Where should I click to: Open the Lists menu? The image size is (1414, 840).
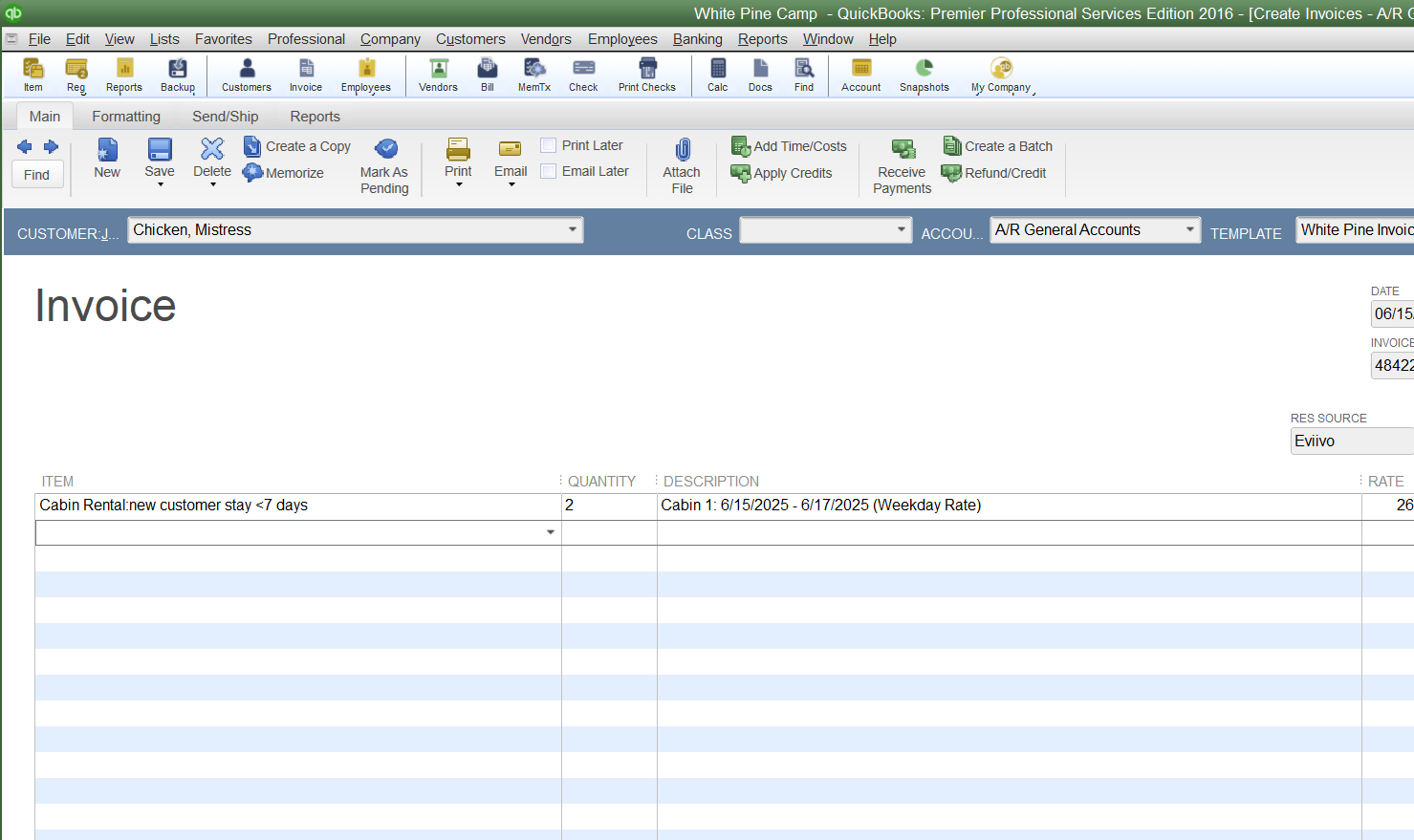(x=164, y=39)
